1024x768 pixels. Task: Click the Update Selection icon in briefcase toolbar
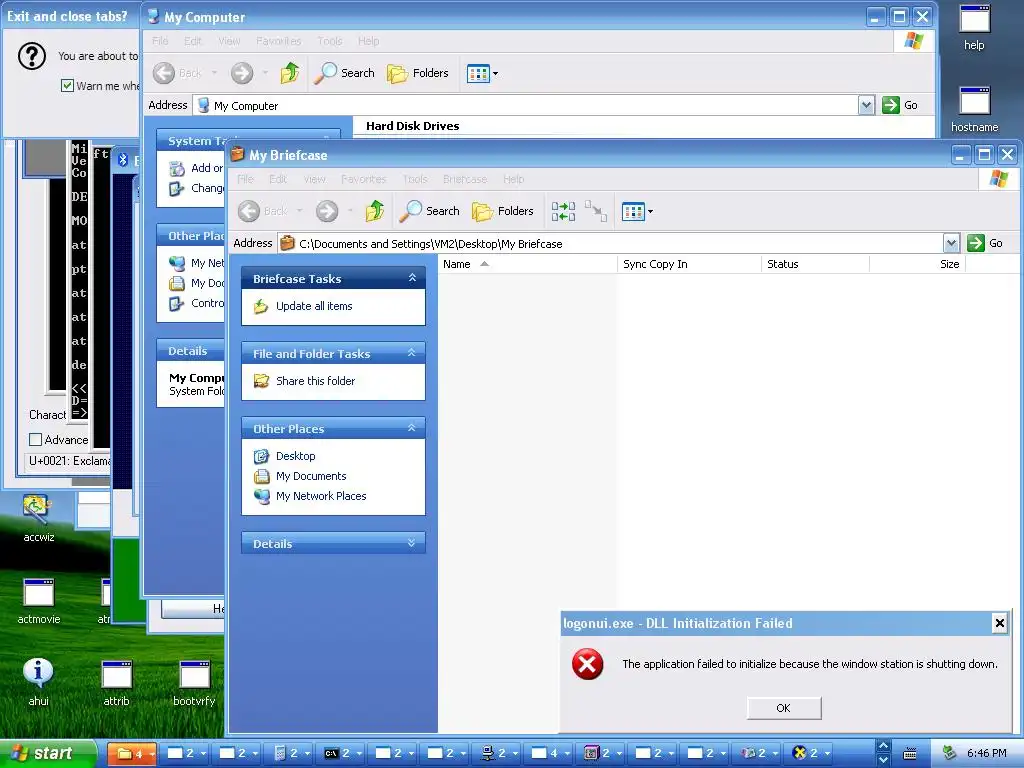[x=596, y=211]
